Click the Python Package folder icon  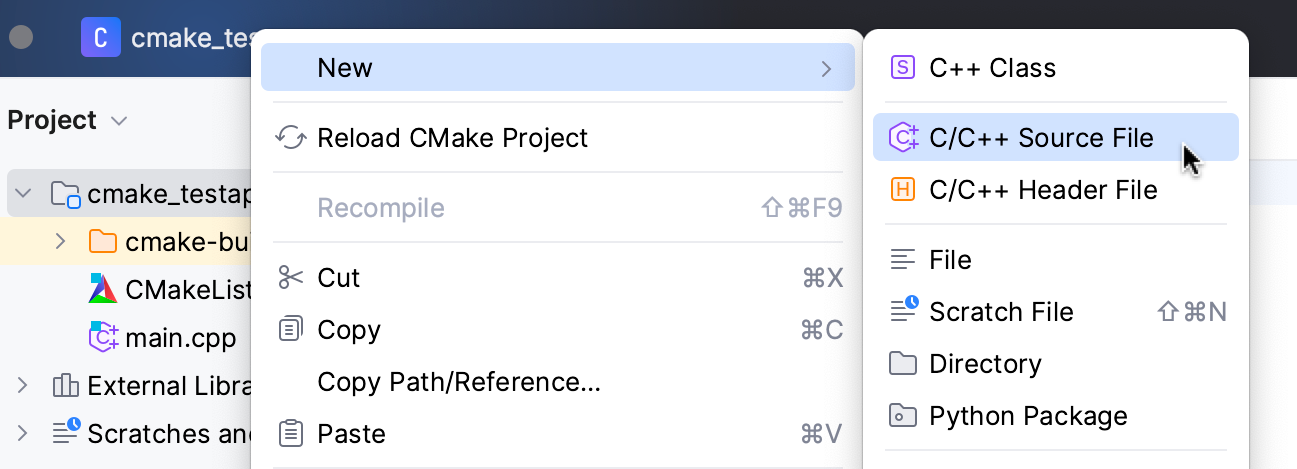pos(903,416)
